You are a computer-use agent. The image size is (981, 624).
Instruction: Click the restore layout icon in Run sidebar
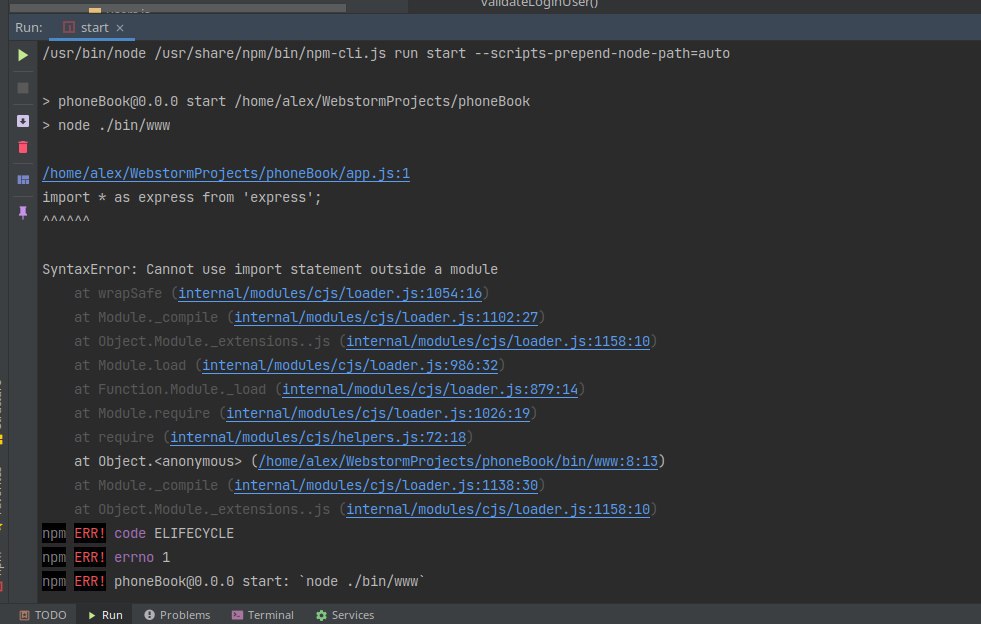(x=23, y=180)
